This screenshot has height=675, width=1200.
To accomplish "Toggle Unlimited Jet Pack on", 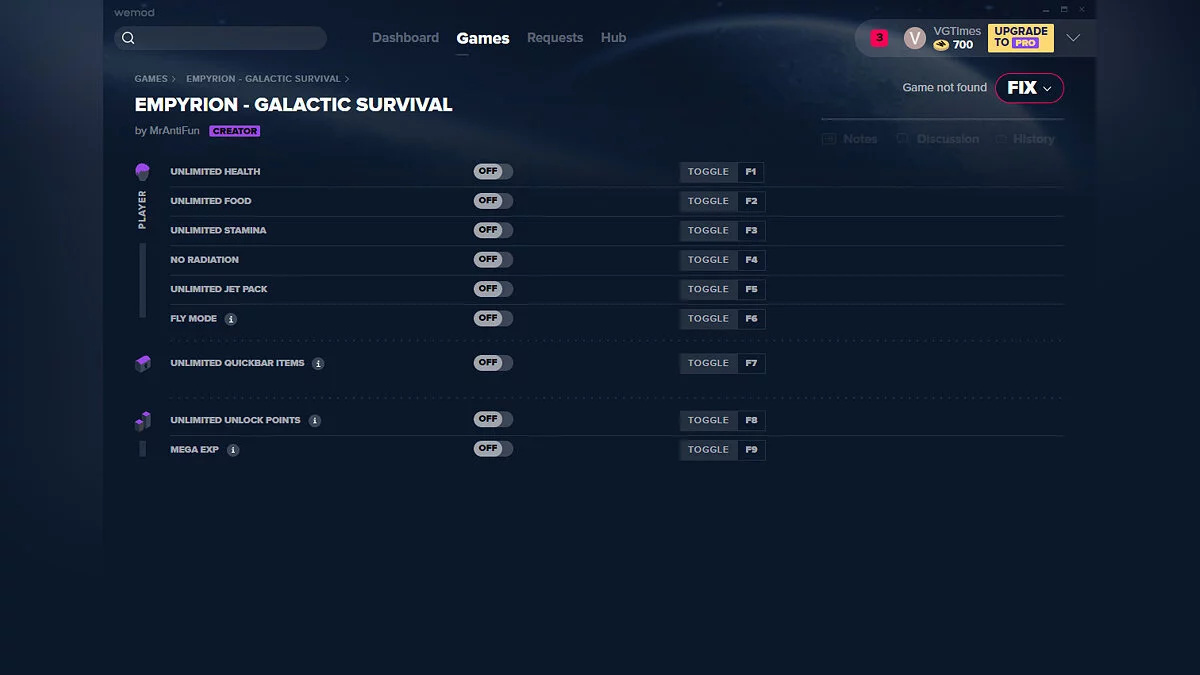I will pyautogui.click(x=493, y=288).
